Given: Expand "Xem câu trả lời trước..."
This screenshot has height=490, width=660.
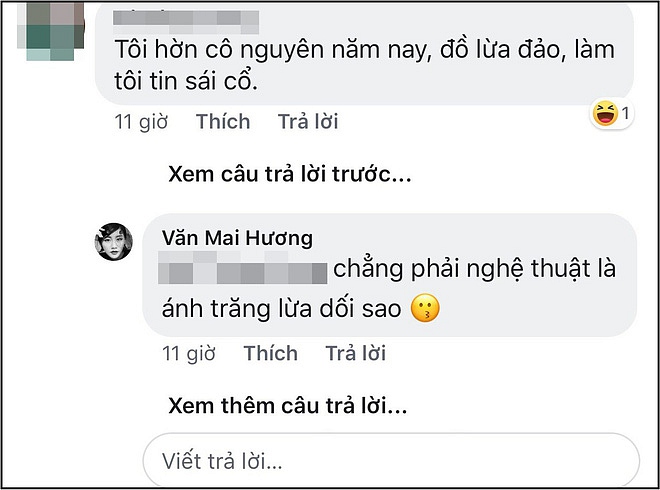Looking at the screenshot, I should (290, 175).
